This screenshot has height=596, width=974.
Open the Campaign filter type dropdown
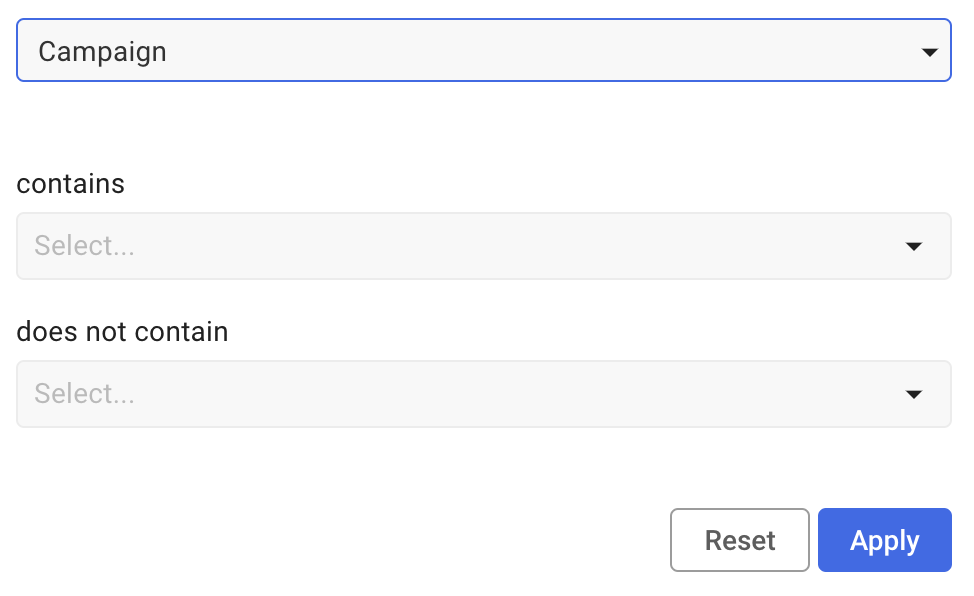click(484, 51)
